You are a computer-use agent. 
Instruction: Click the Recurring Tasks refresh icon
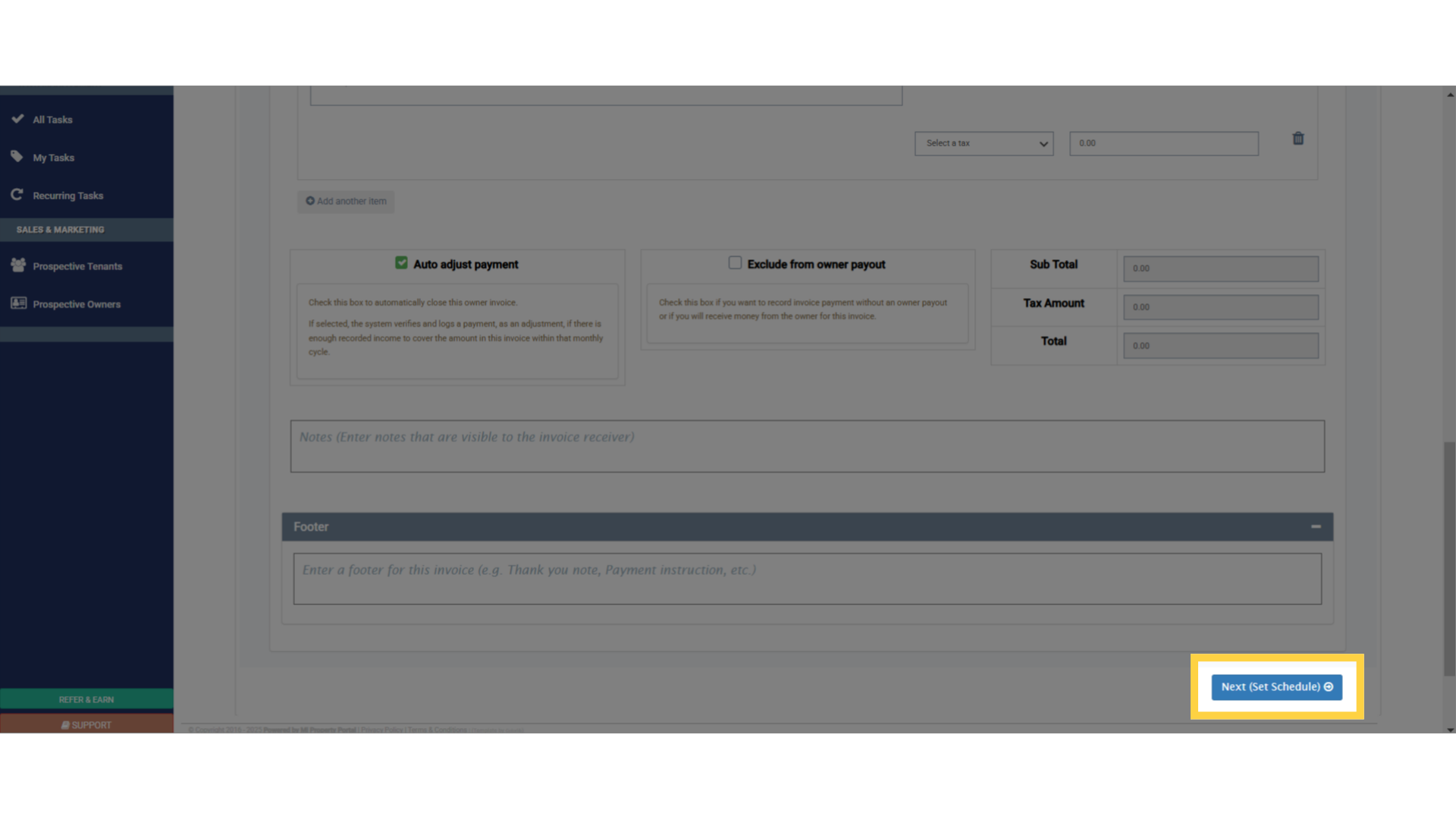tap(17, 195)
